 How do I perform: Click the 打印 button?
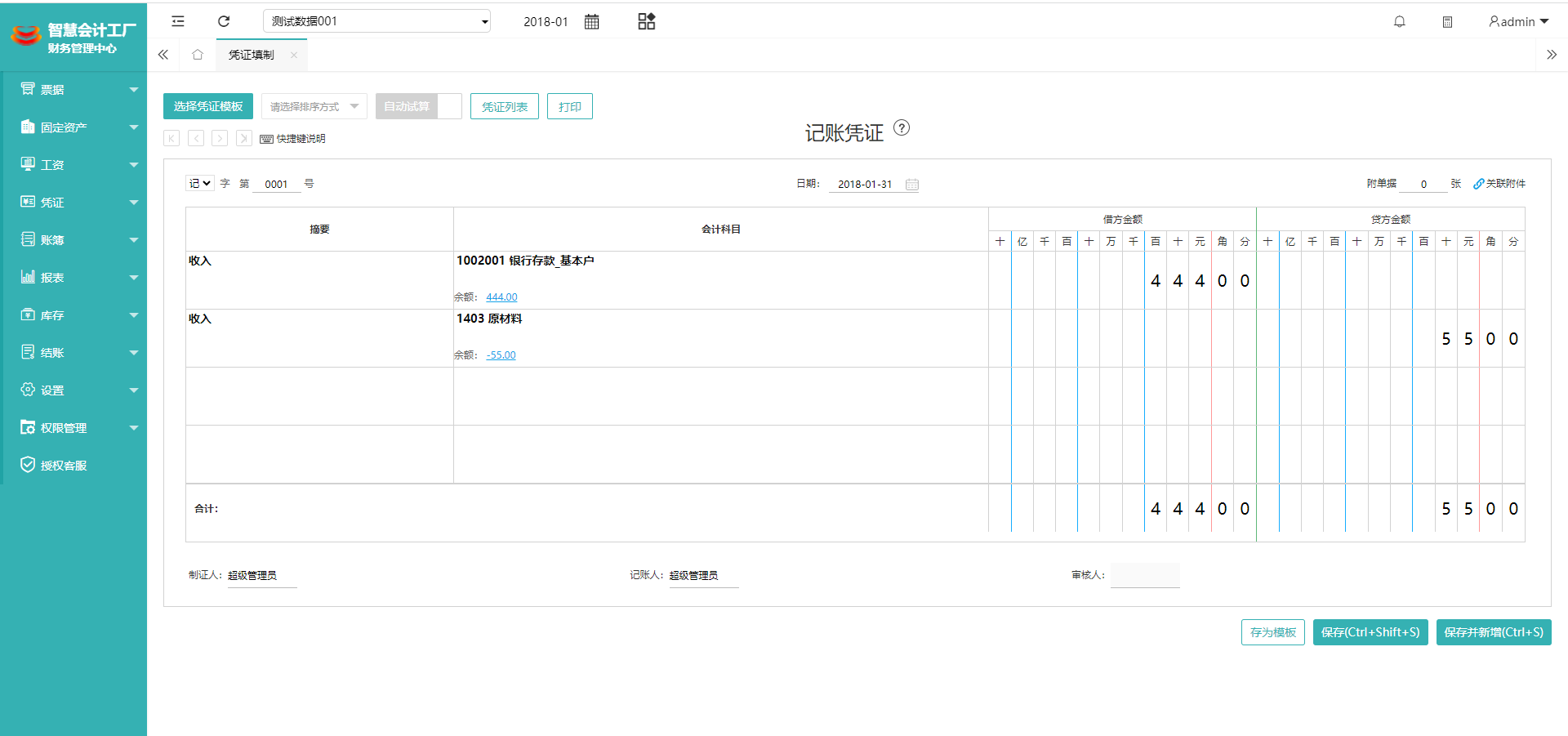[x=570, y=106]
